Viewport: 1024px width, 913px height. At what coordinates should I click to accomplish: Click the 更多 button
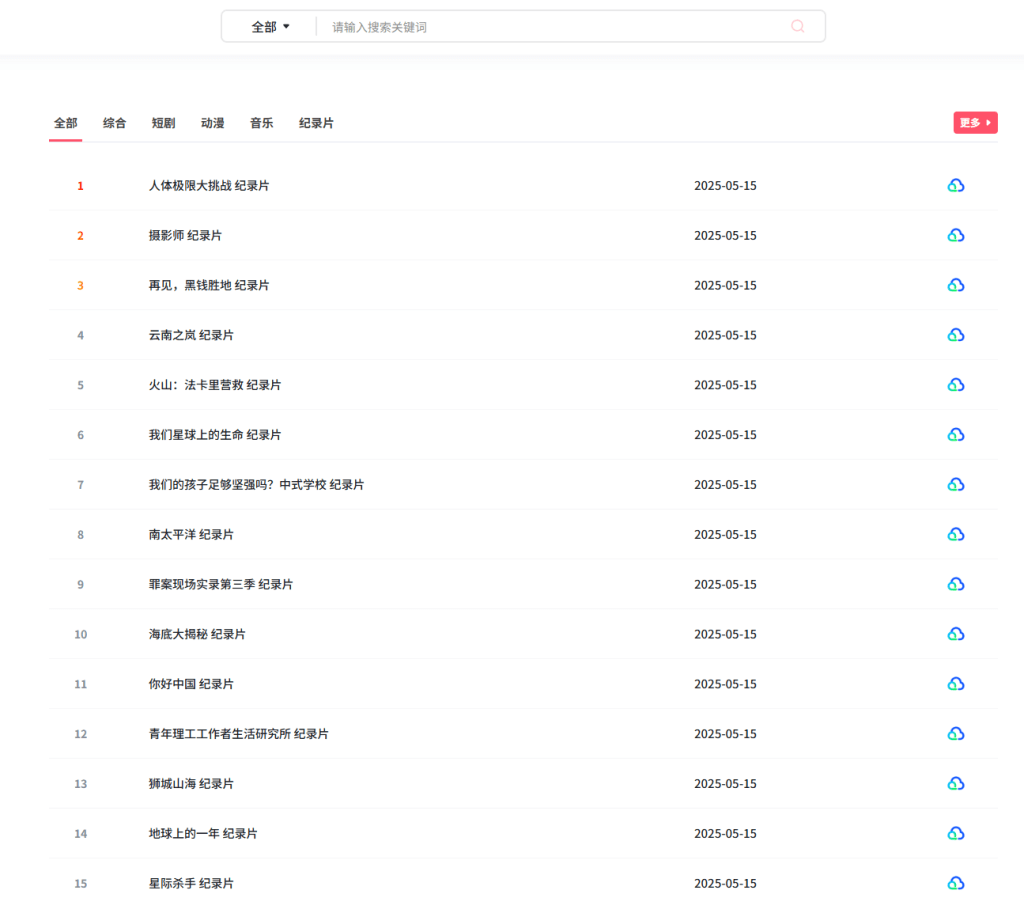click(x=975, y=123)
